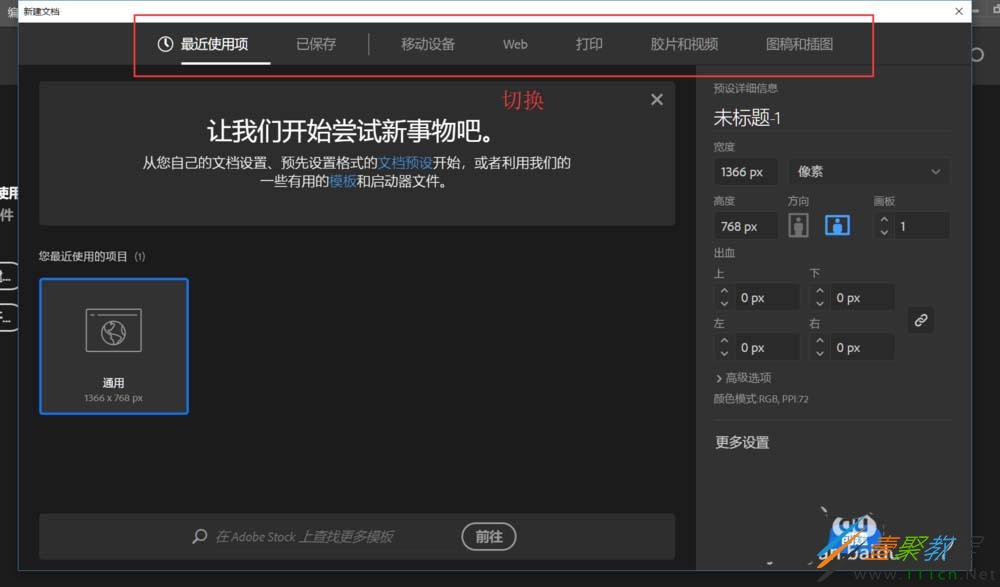The height and width of the screenshot is (587, 1000).
Task: Expand the 高级选项 section
Action: click(x=743, y=378)
